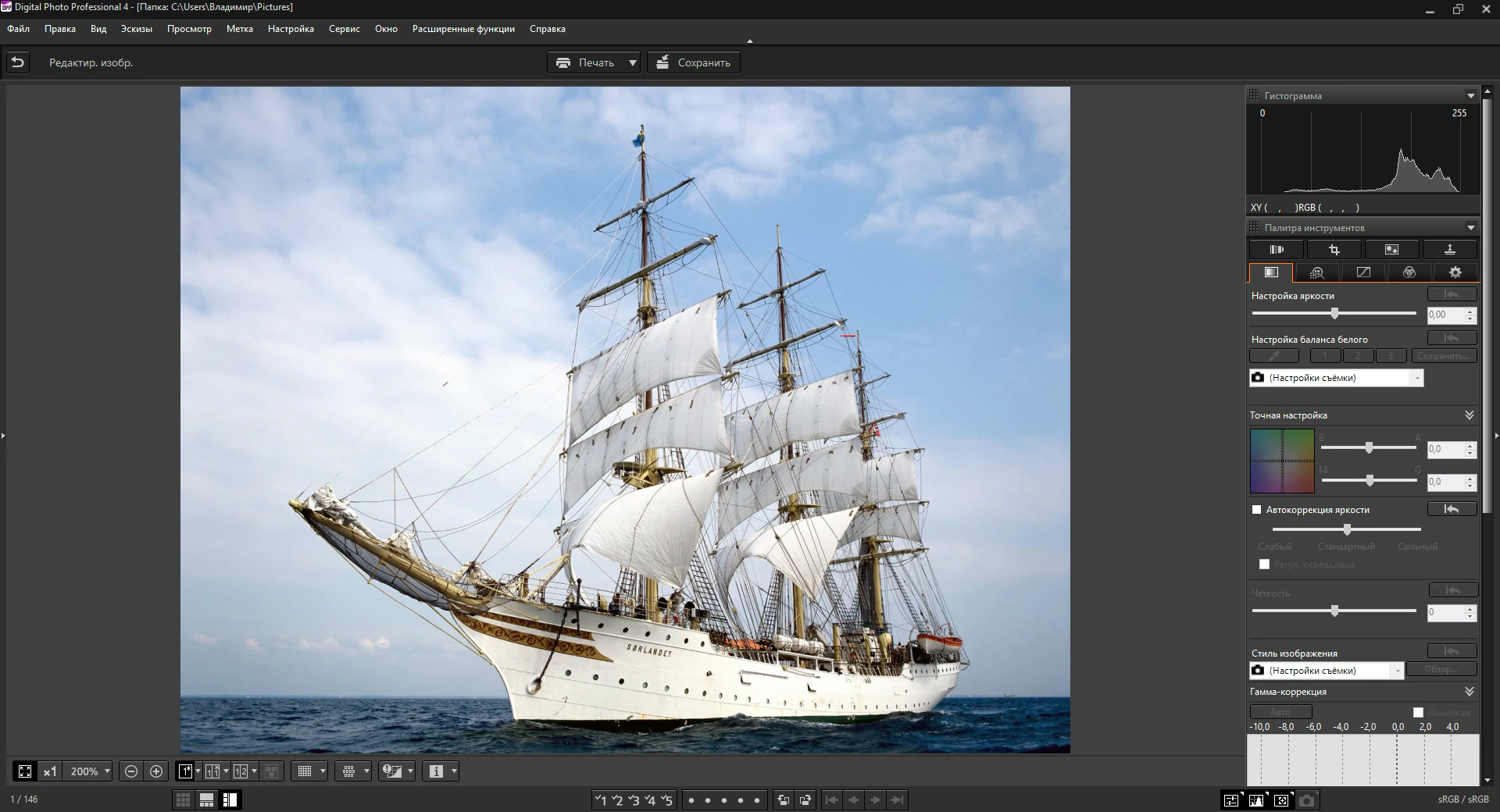Enable the Автокоррекция яркости checkbox
Viewport: 1500px width, 812px height.
click(x=1256, y=510)
